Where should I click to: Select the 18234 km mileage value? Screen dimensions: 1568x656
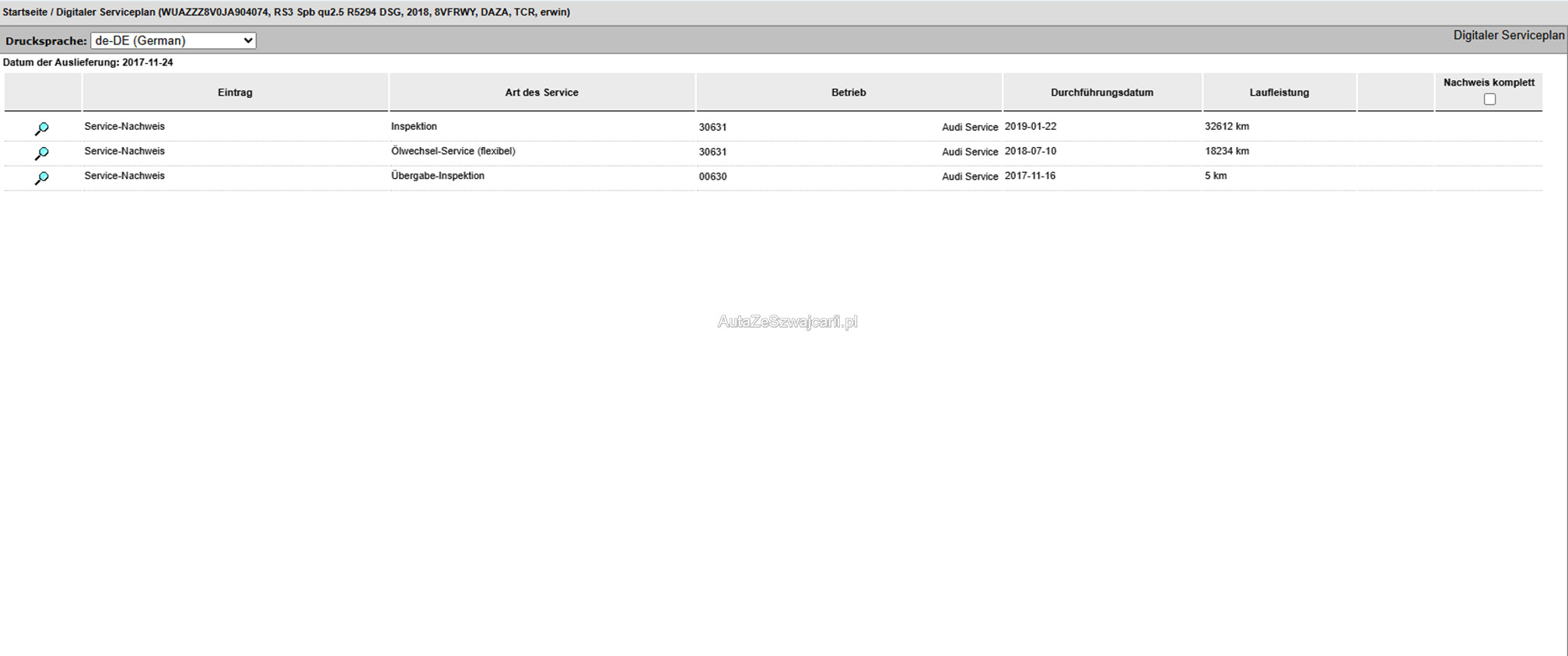click(1227, 152)
